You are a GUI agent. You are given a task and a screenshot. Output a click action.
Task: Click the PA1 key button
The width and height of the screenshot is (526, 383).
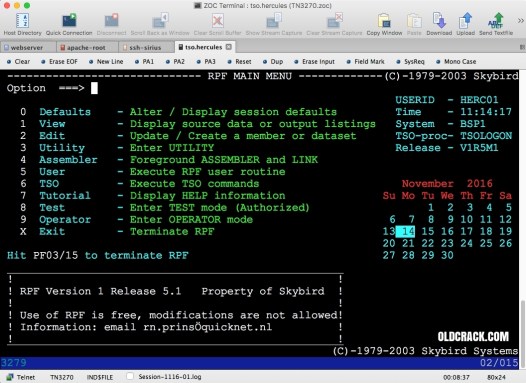[145, 62]
